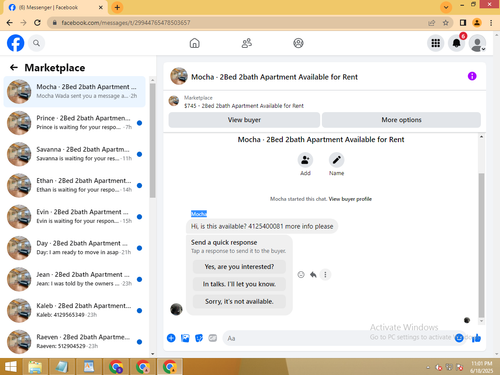Open the blue plus more actions icon
The width and height of the screenshot is (500, 375).
pyautogui.click(x=171, y=338)
